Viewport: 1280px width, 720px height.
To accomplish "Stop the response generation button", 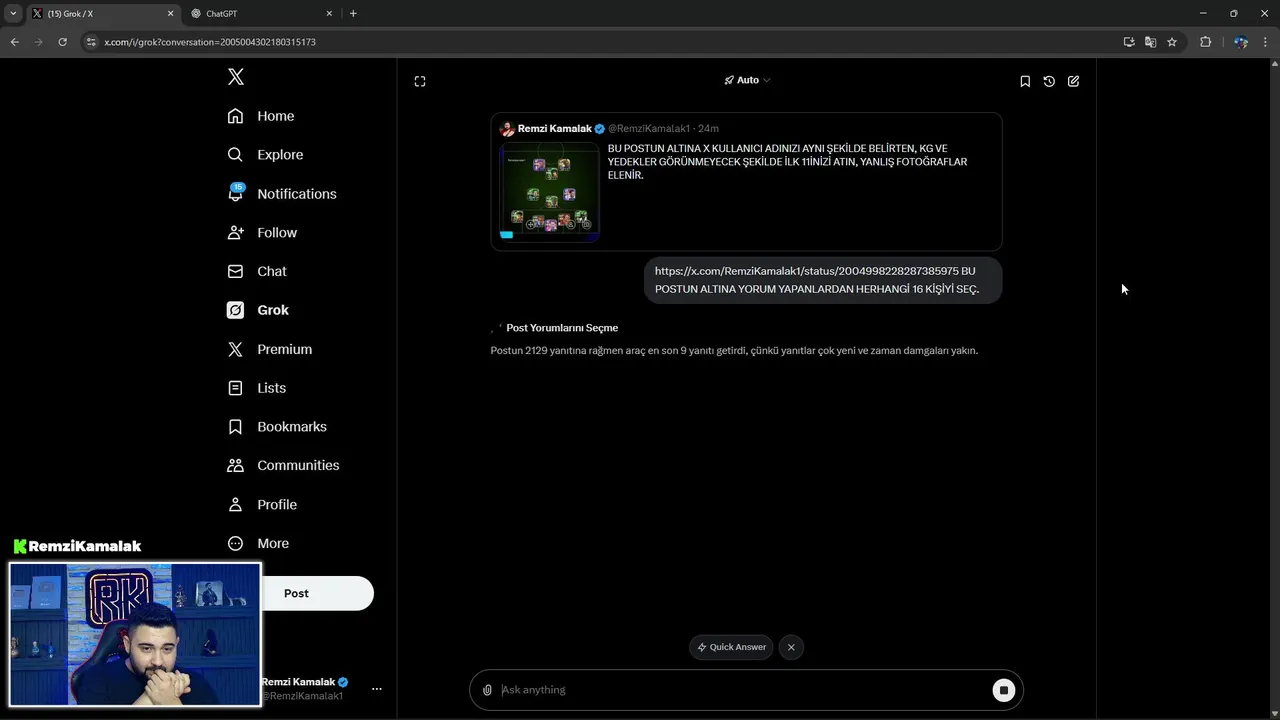I will [x=1004, y=690].
